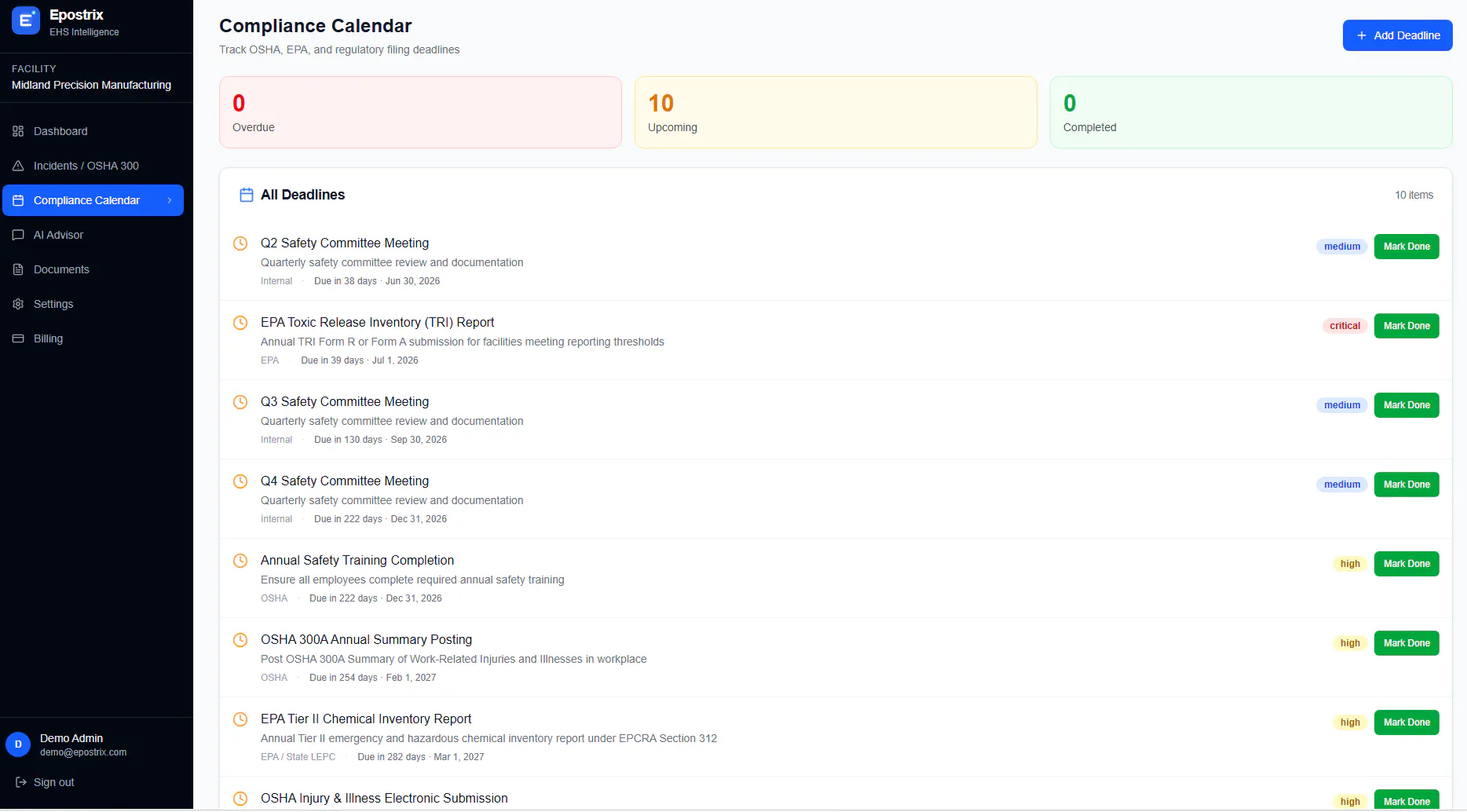Click 'Q3 Safety Committee Meeting' title
Viewport: 1467px width, 812px height.
coord(345,402)
